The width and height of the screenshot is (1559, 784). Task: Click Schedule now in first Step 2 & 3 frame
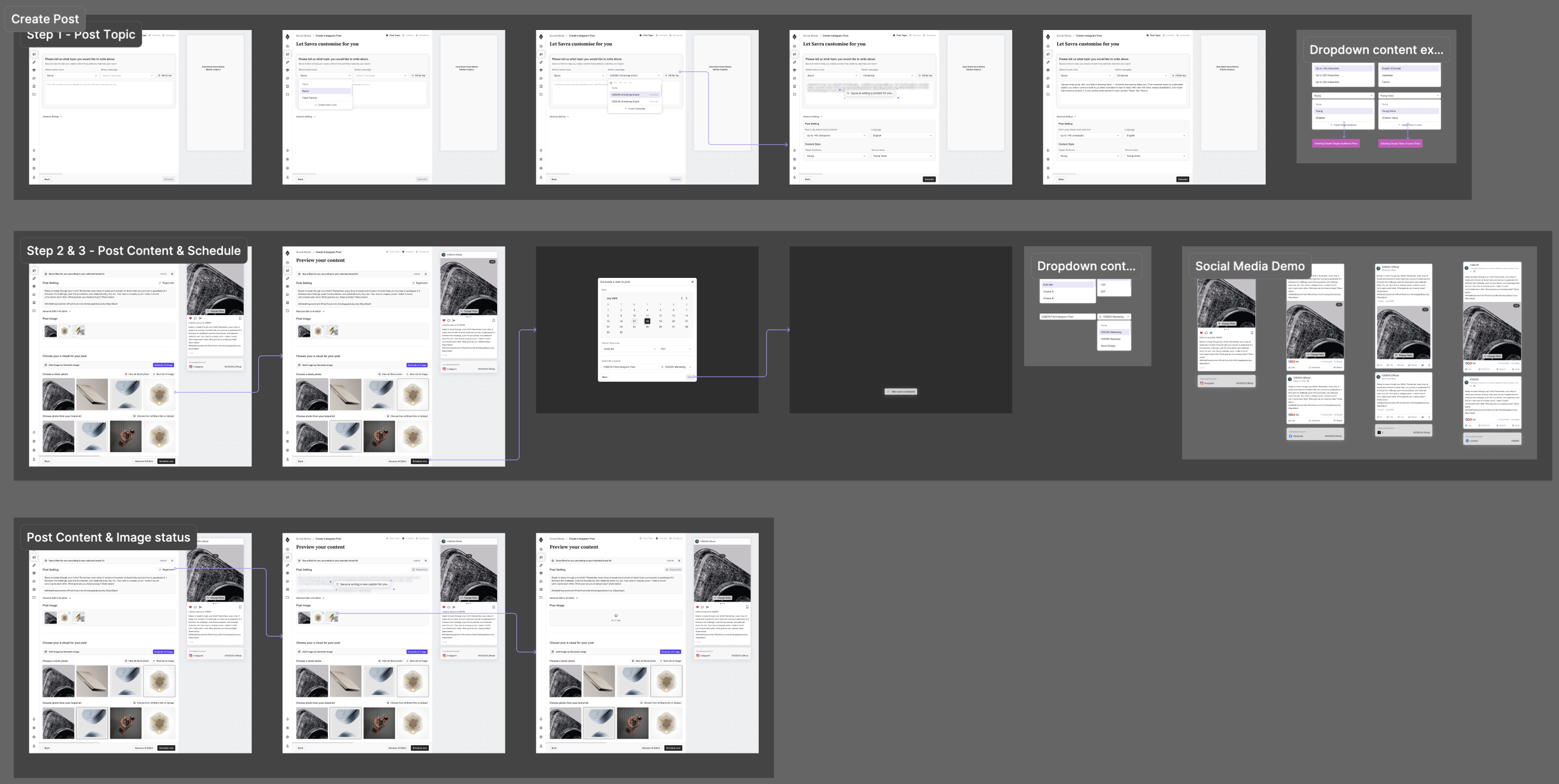pos(167,461)
